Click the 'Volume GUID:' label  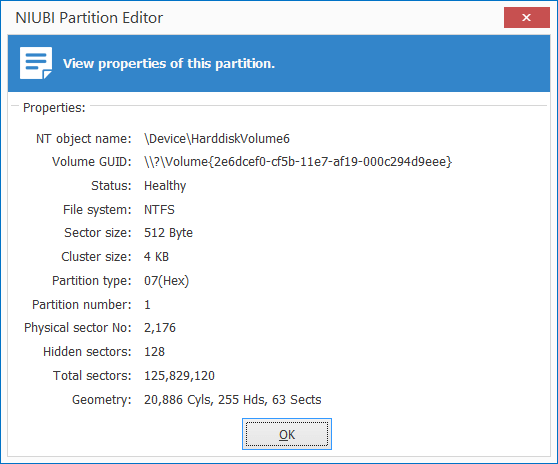point(92,162)
